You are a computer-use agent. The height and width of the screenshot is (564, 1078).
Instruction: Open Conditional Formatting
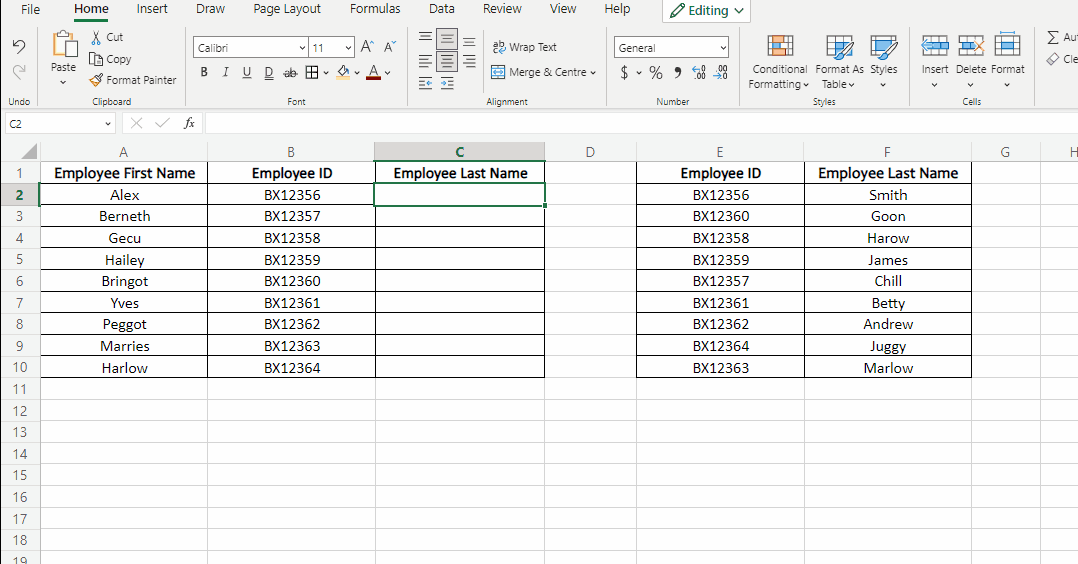780,61
